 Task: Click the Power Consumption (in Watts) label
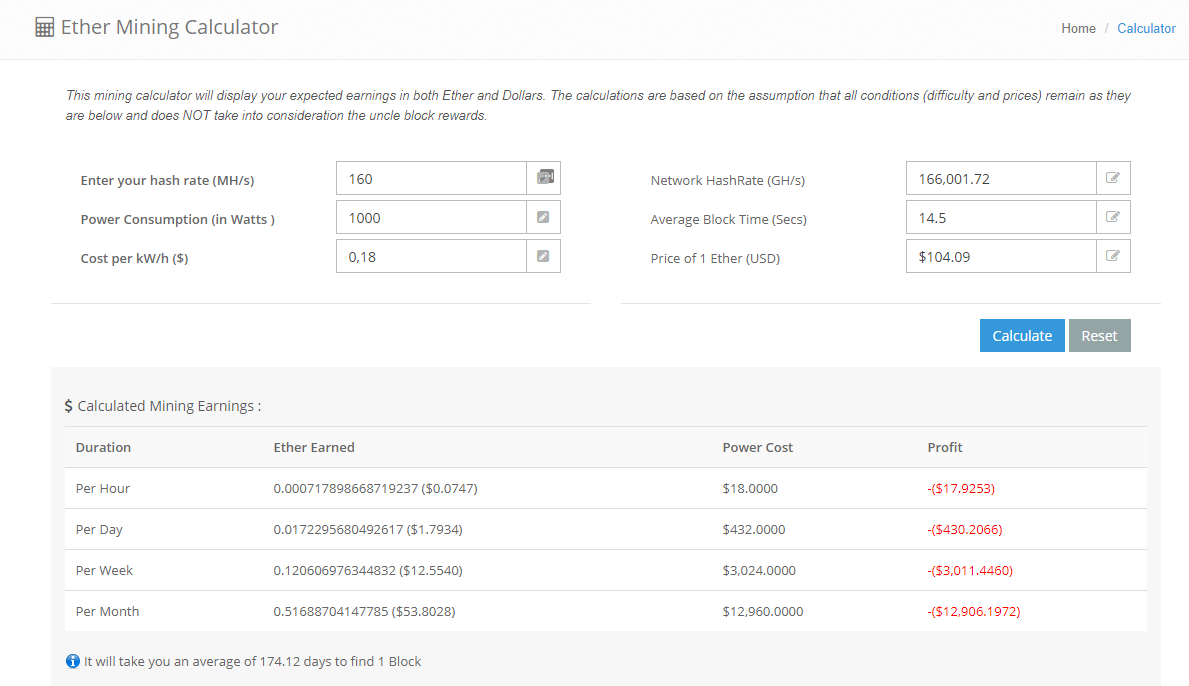click(177, 219)
